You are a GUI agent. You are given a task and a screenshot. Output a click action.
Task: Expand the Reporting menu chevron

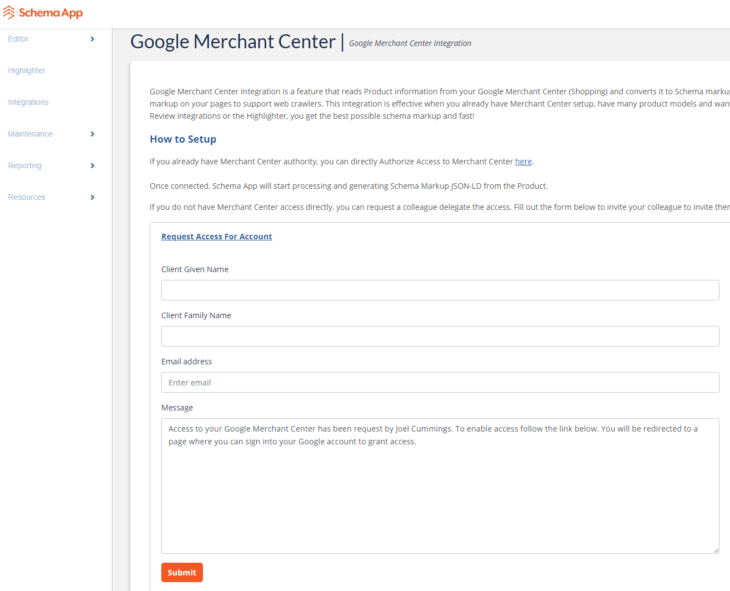click(92, 166)
